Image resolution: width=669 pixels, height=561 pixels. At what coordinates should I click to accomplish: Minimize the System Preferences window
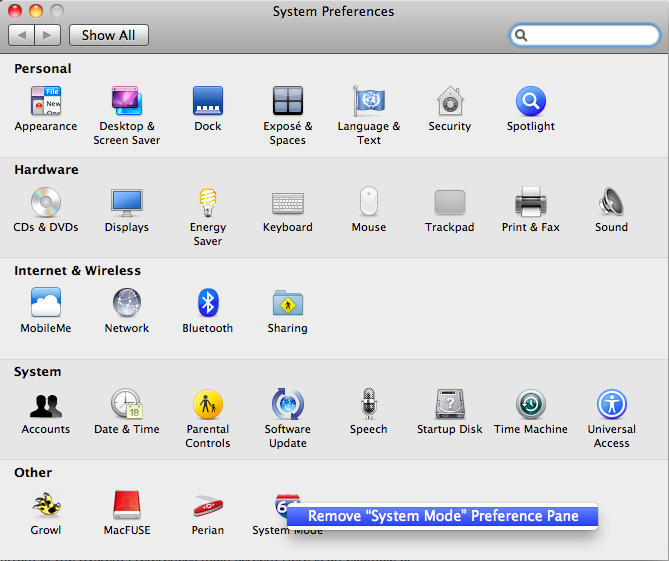(x=36, y=11)
